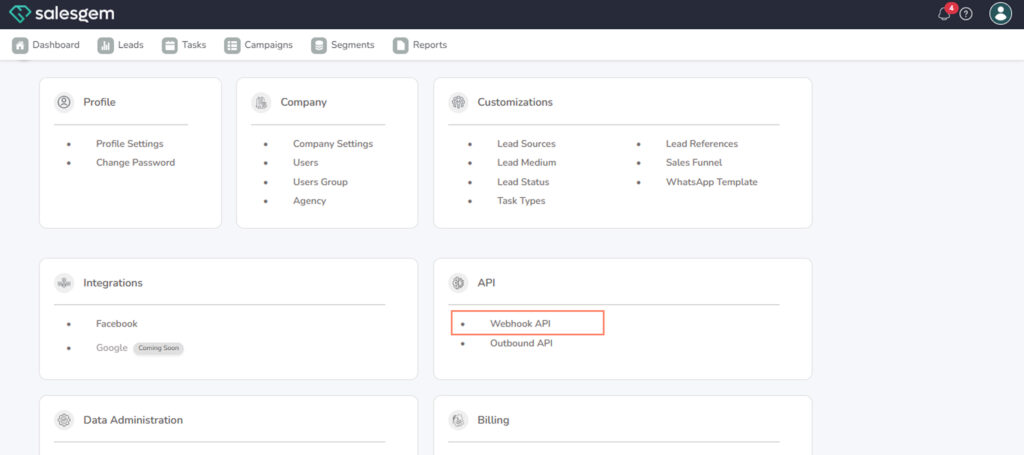Click the Data Administration card icon

click(64, 420)
